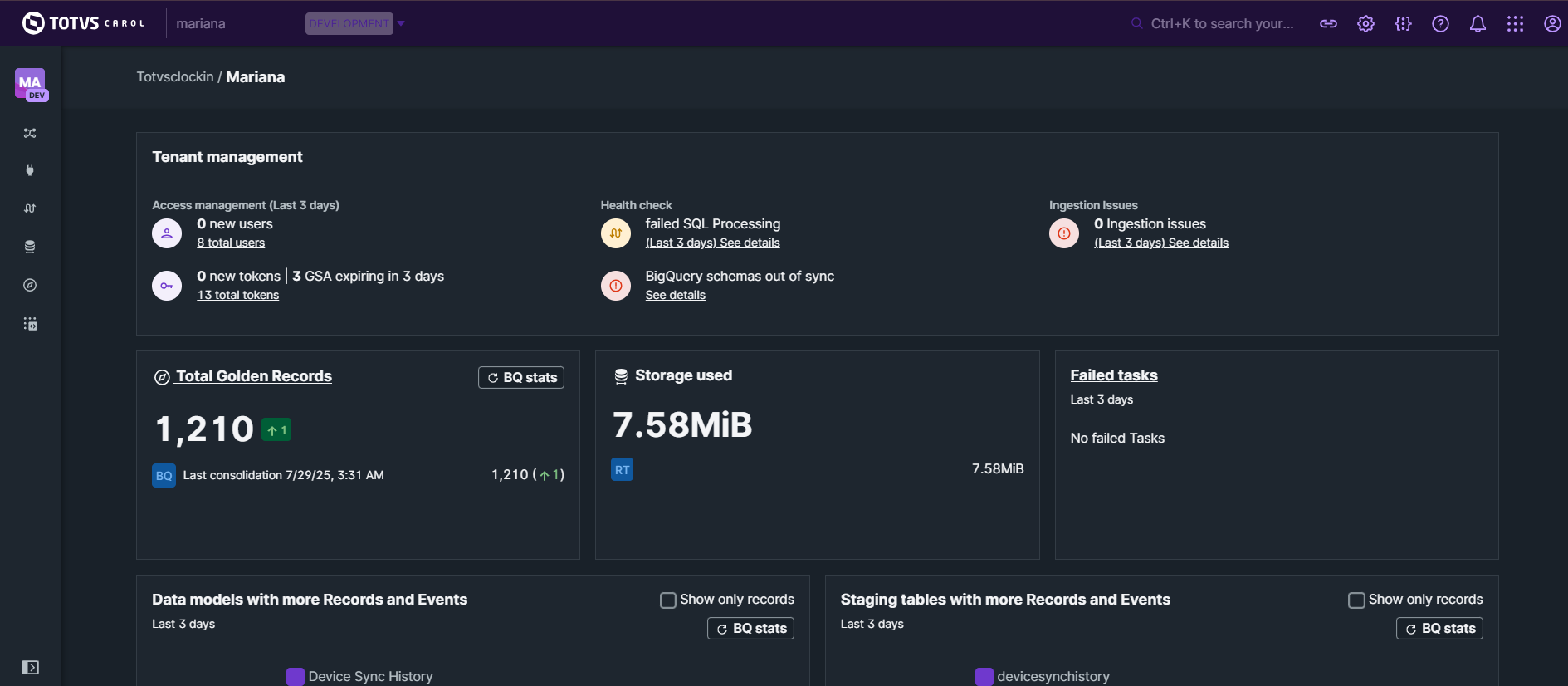Screen dimensions: 1568x686
Task: Open the settings gear icon
Action: pos(1365,24)
